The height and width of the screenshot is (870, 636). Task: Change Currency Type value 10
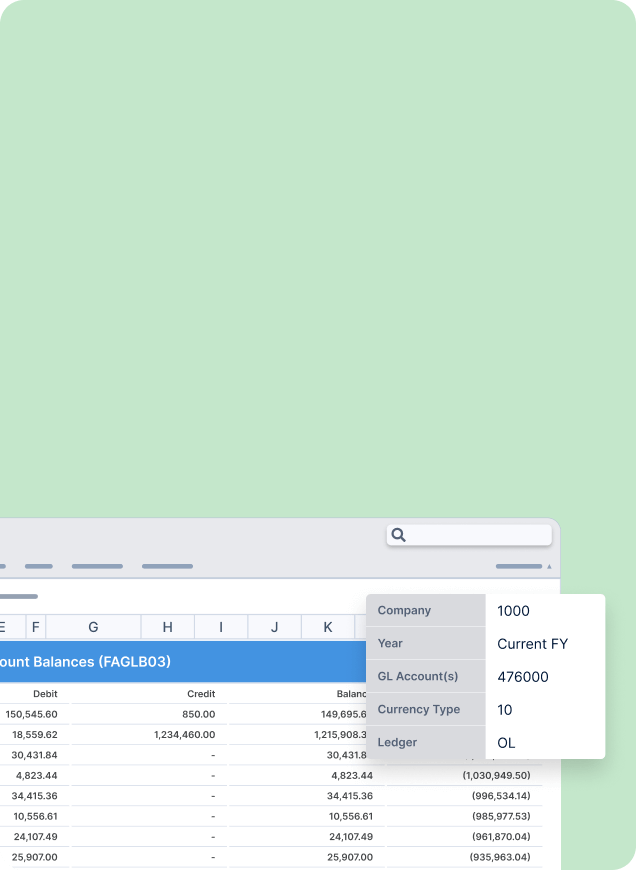[504, 710]
